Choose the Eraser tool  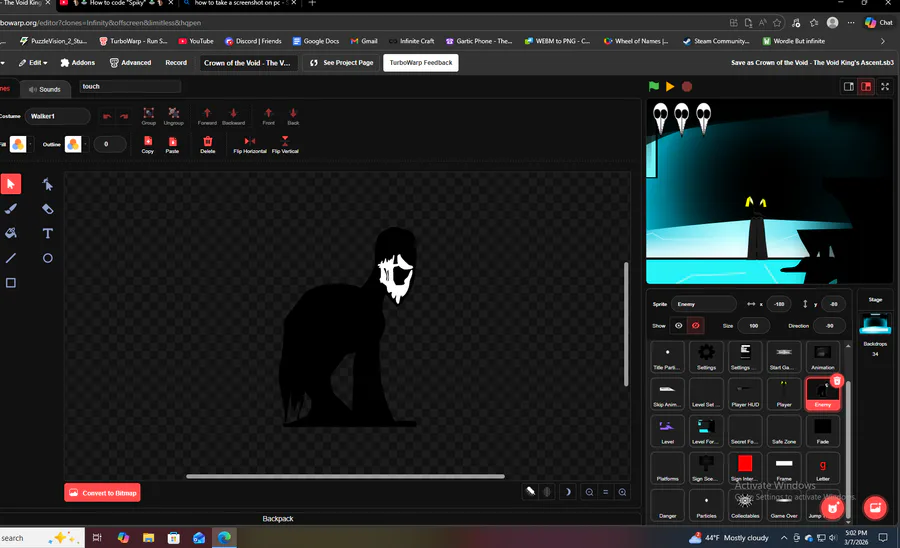[48, 209]
